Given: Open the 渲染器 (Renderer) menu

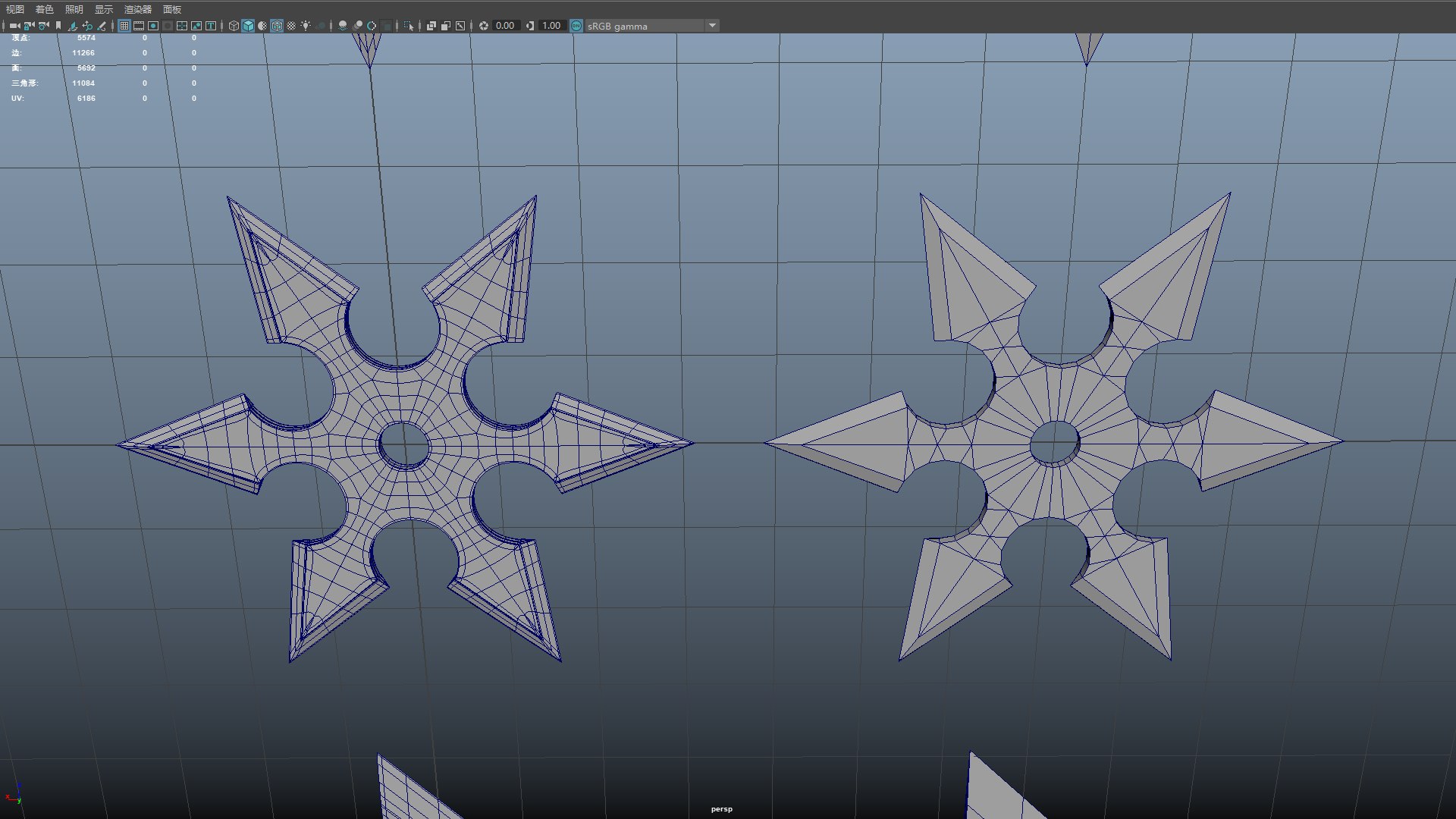Looking at the screenshot, I should point(138,9).
